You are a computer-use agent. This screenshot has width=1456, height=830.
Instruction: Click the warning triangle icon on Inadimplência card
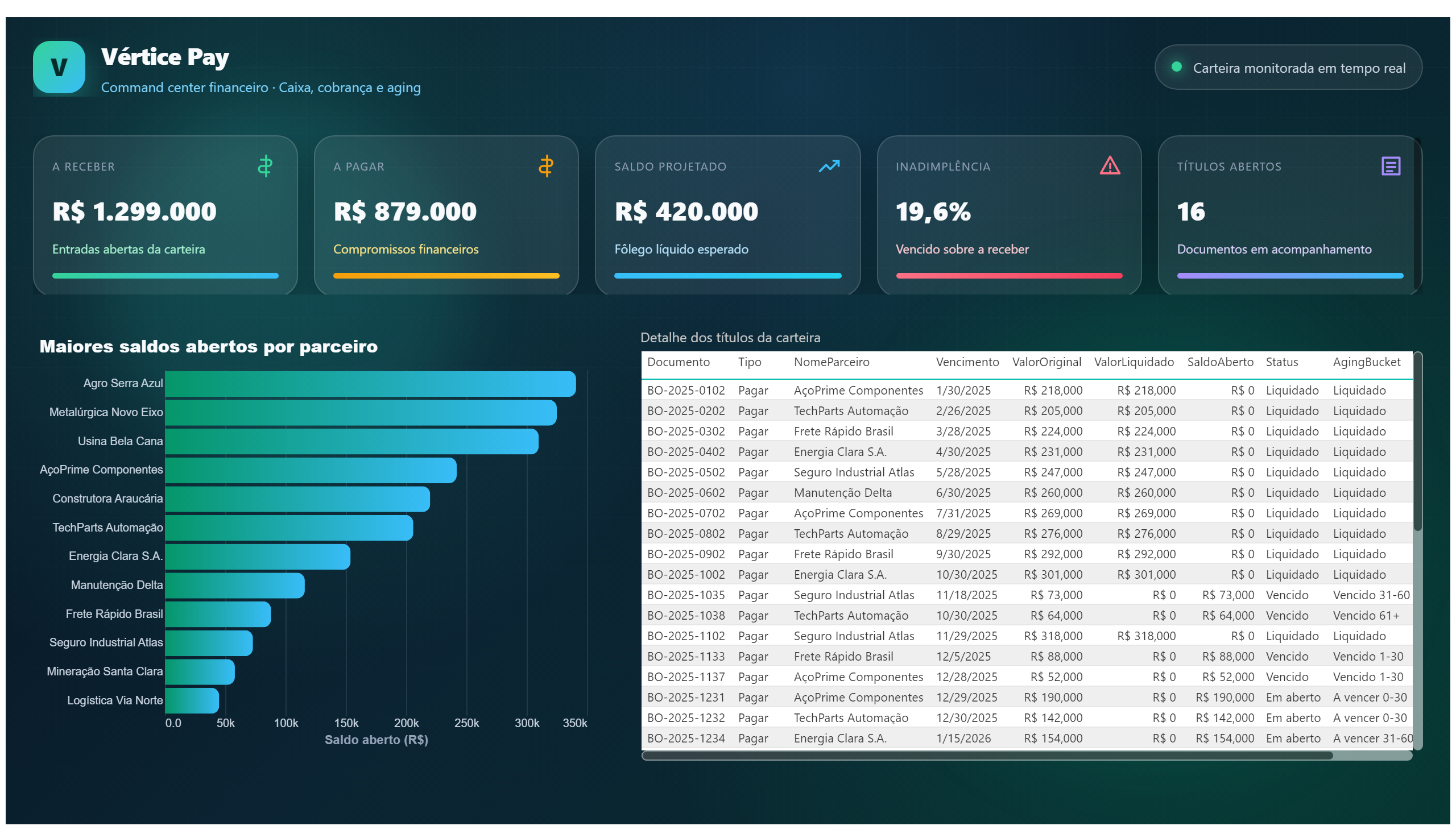click(1109, 165)
